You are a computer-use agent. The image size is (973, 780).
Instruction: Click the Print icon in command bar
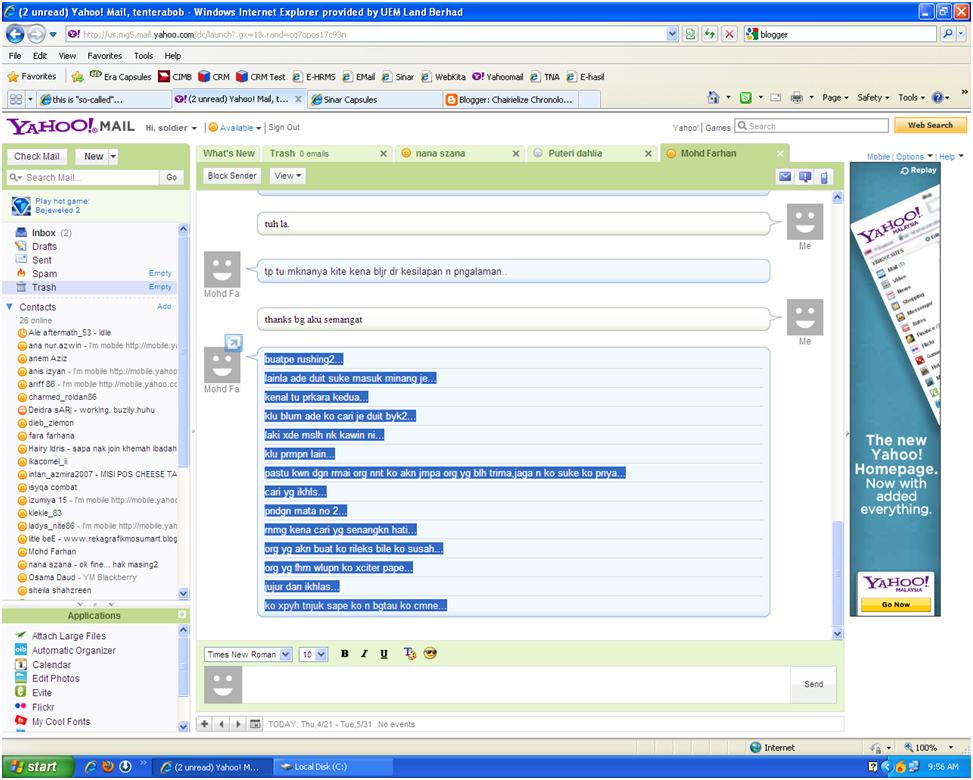[x=797, y=97]
